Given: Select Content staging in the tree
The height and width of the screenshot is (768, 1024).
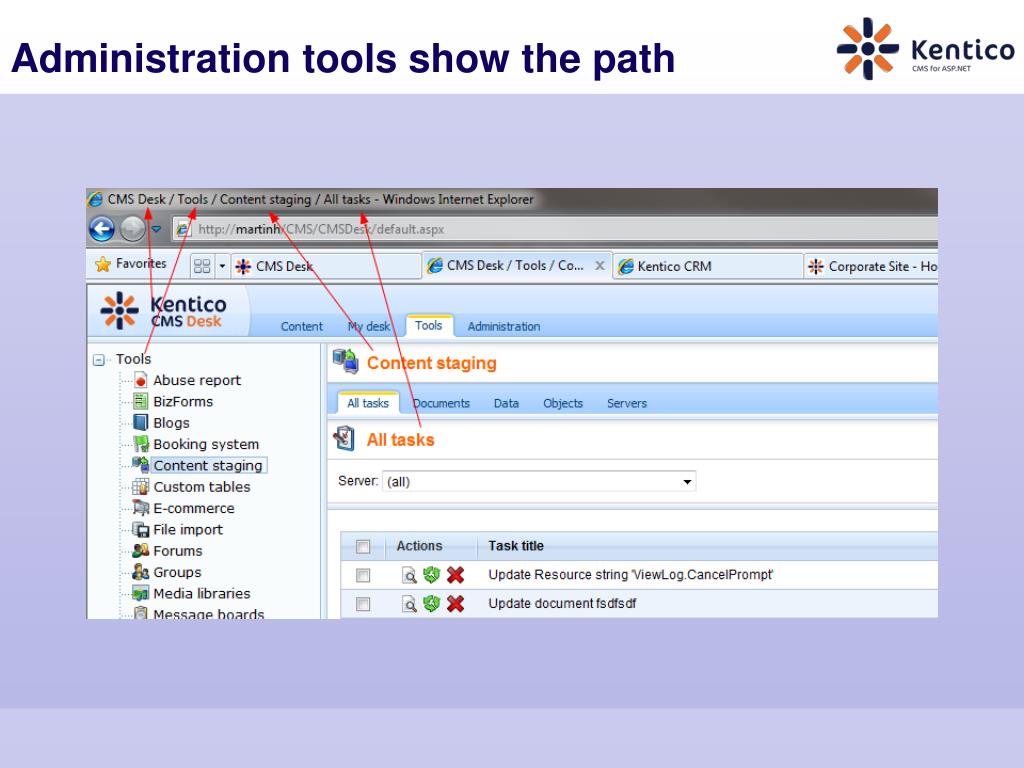Looking at the screenshot, I should tap(208, 465).
